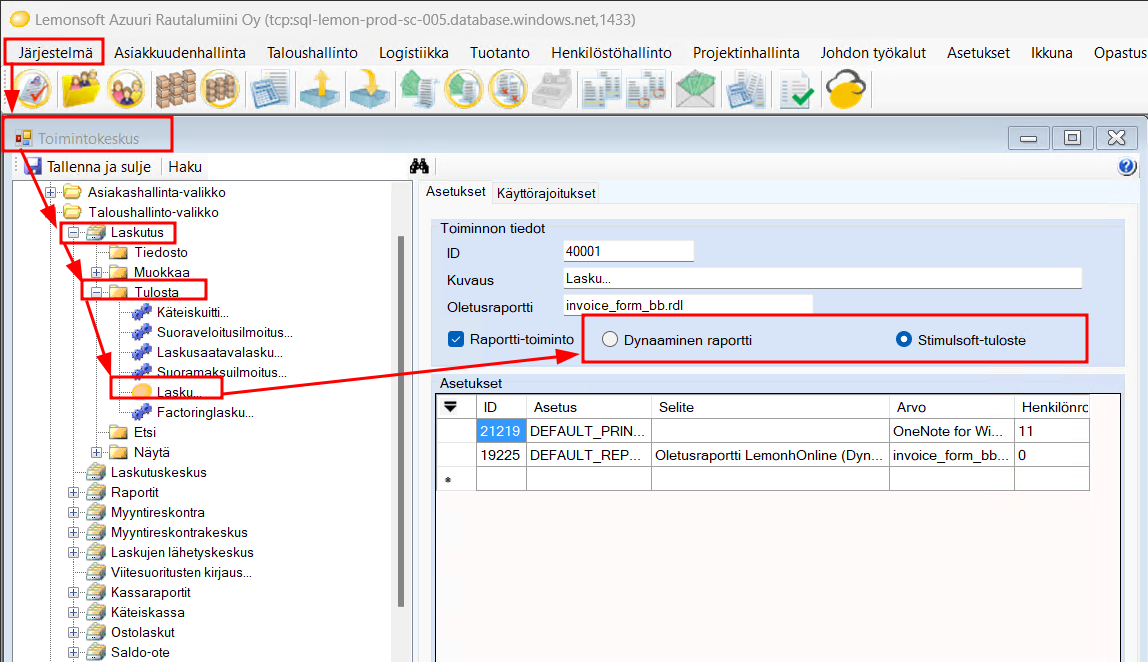Viewport: 1148px width, 662px height.
Task: Open the Logistiikka menu
Action: click(x=413, y=53)
